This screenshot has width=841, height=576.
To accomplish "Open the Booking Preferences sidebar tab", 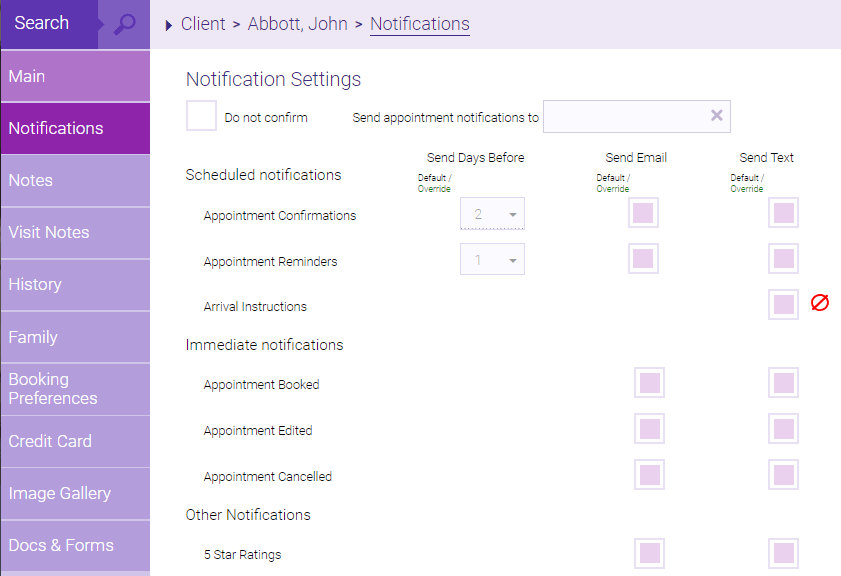I will [x=76, y=389].
